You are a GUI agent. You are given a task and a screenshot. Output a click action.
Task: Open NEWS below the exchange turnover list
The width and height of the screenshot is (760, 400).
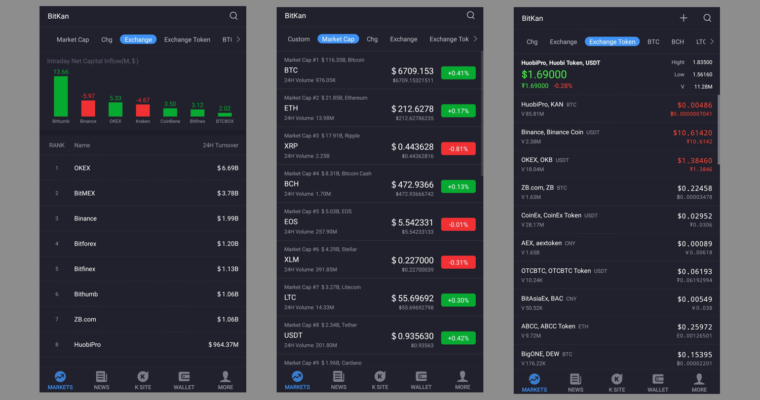pyautogui.click(x=101, y=379)
